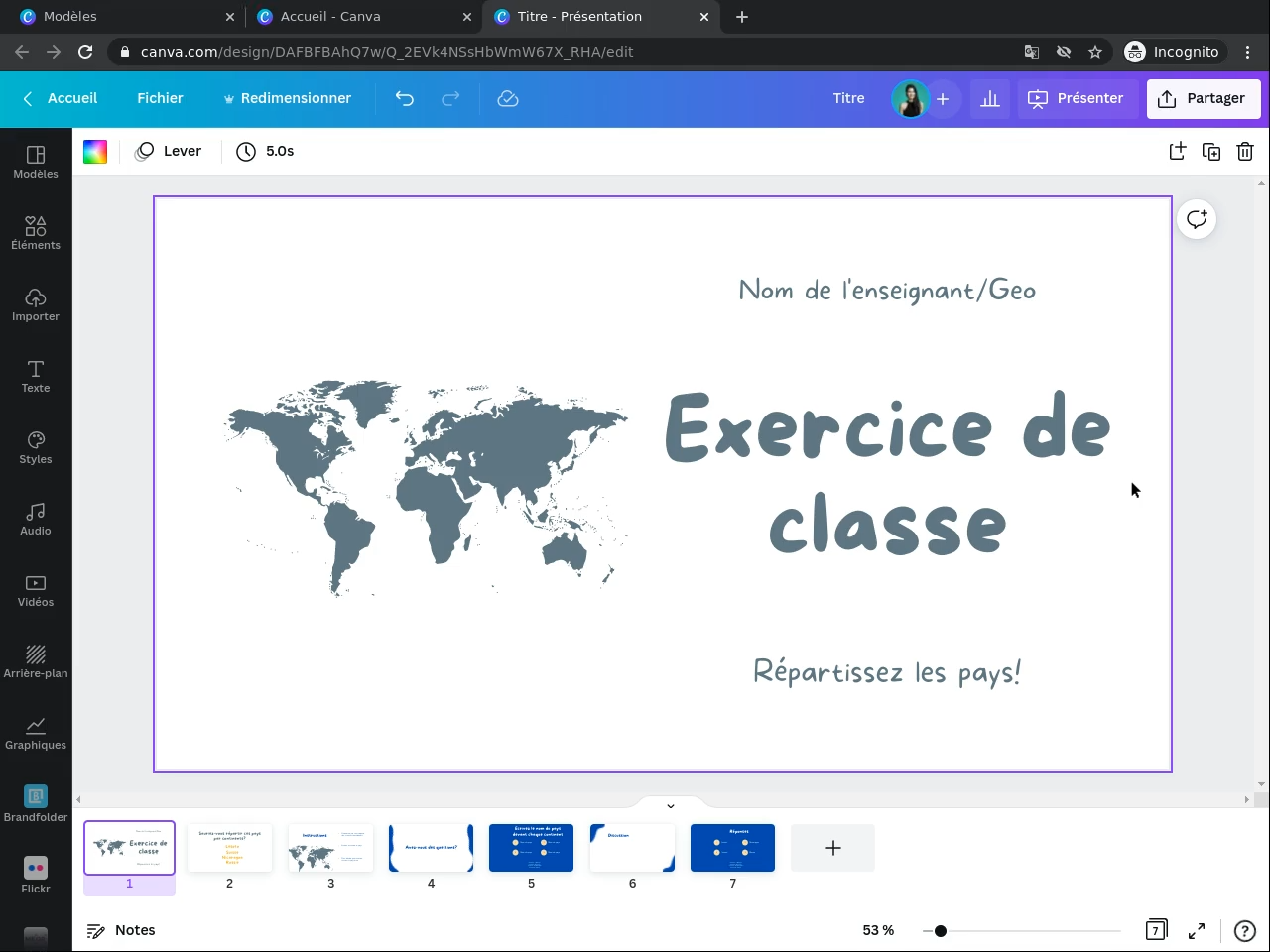Delete the current page
Image resolution: width=1270 pixels, height=952 pixels.
point(1245,151)
